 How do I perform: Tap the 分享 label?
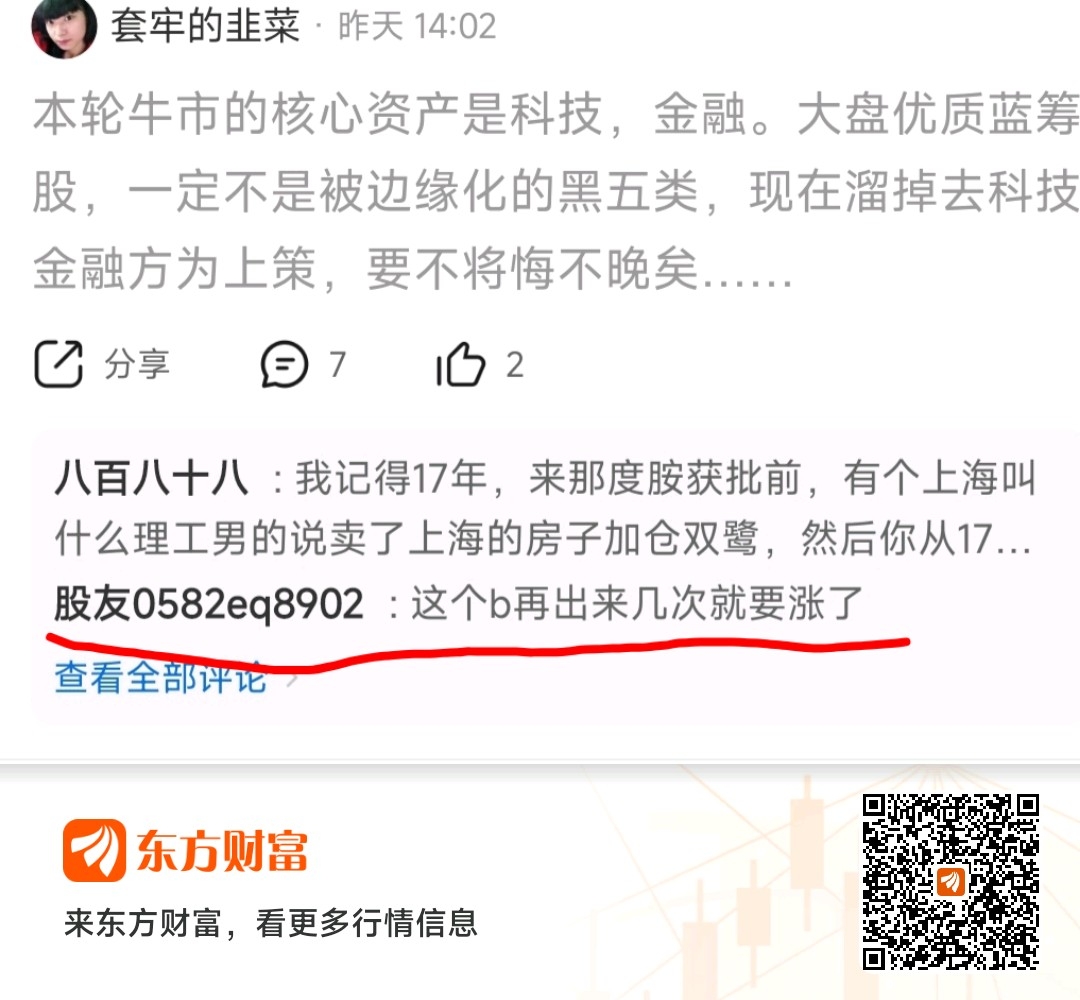tap(137, 364)
